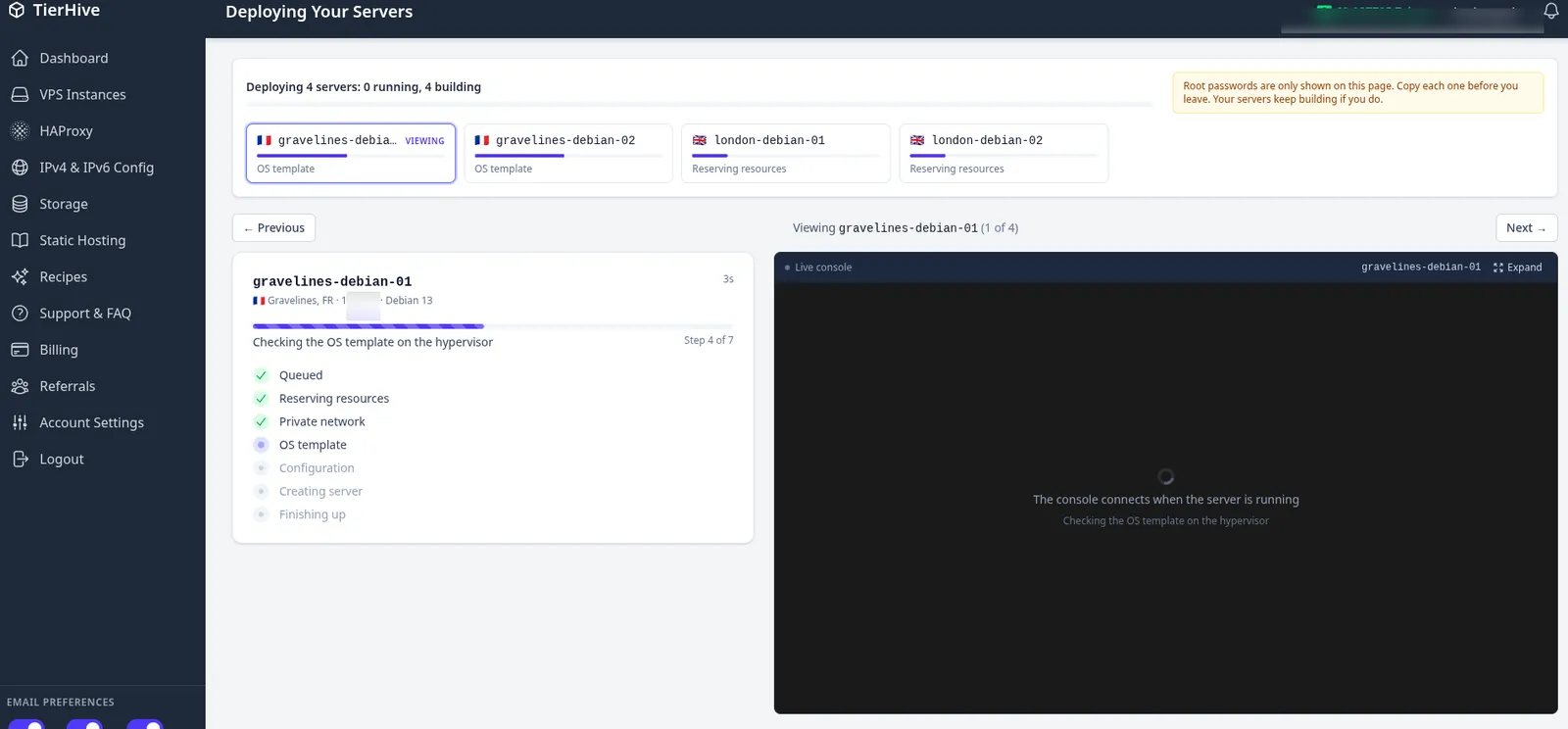Screen dimensions: 1568x729
Task: Click the Reserving resources step checkmark
Action: [261, 399]
